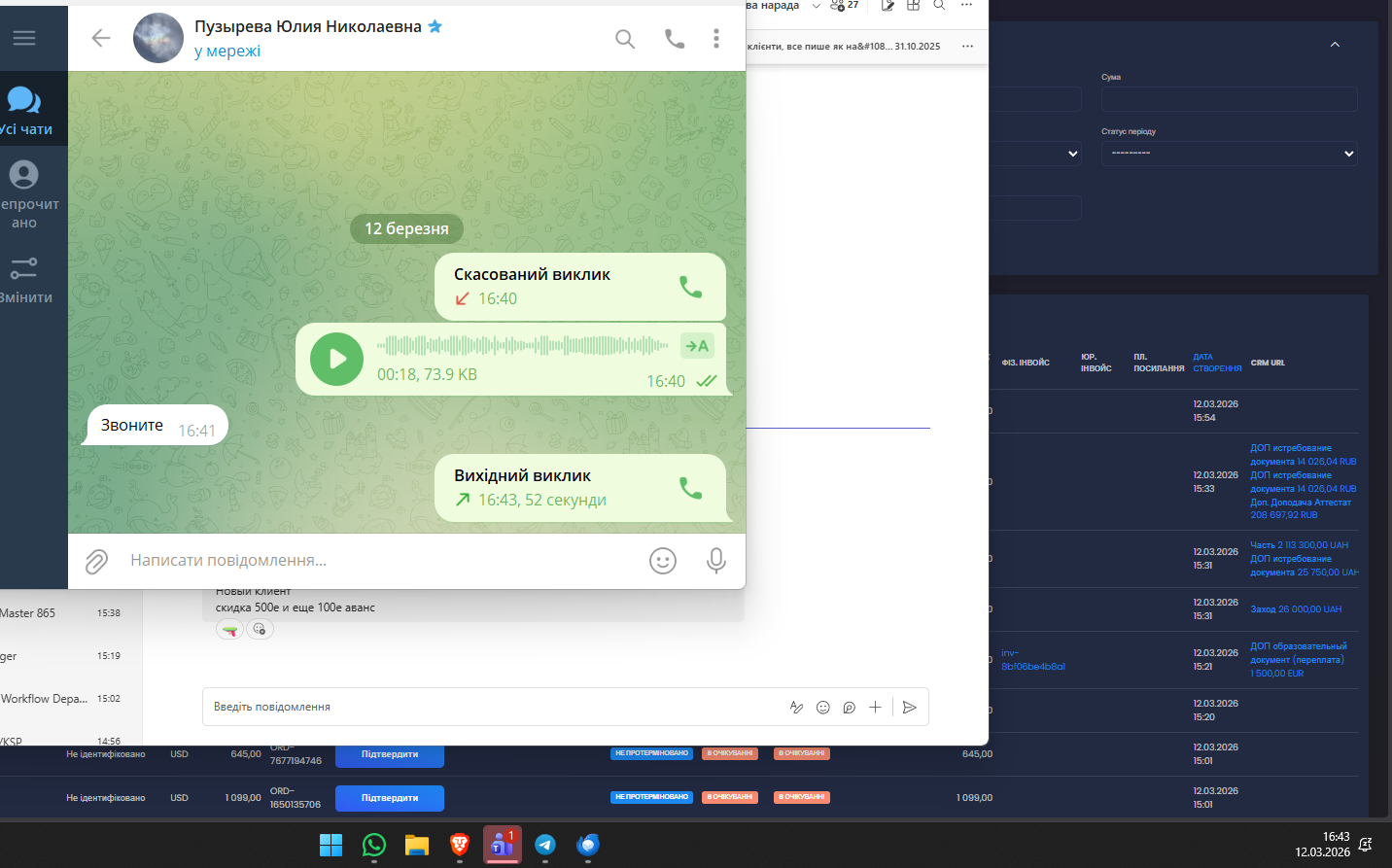Transcribe the voice message to text
The image size is (1392, 868).
pos(697,346)
